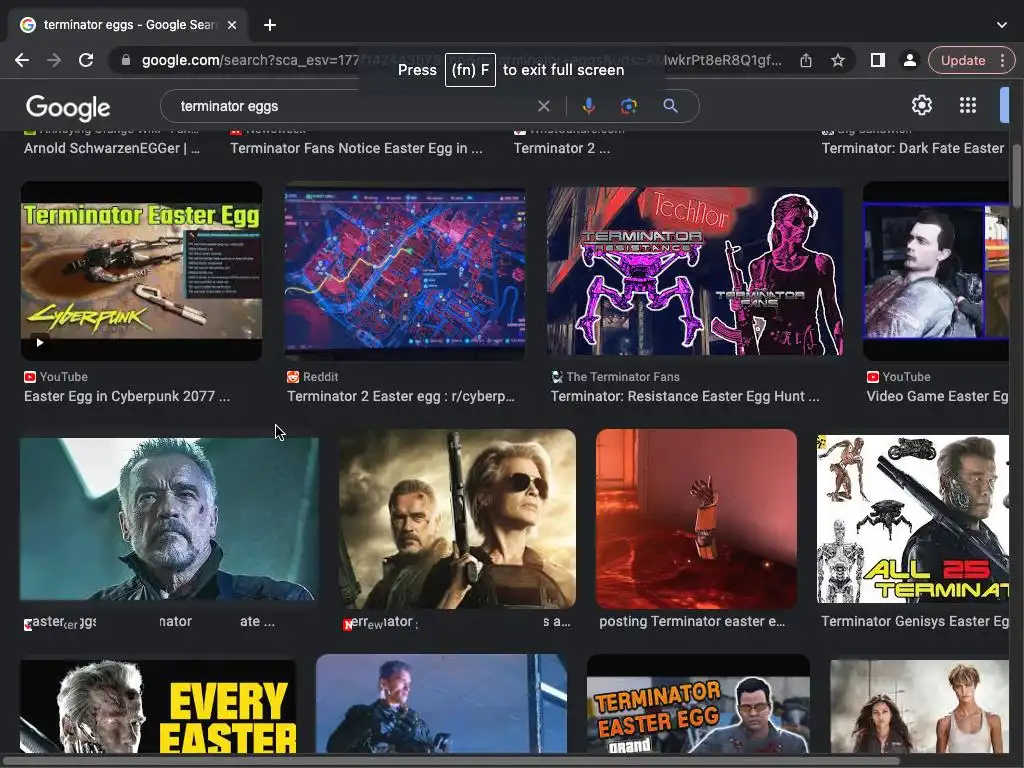Select the terminator eggs Google Search tab

click(x=128, y=25)
